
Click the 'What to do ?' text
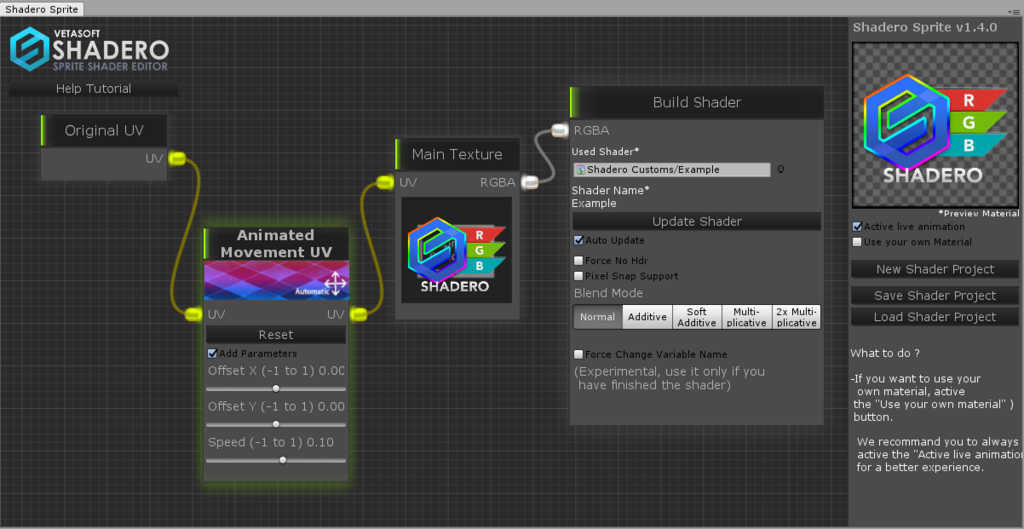tap(885, 353)
